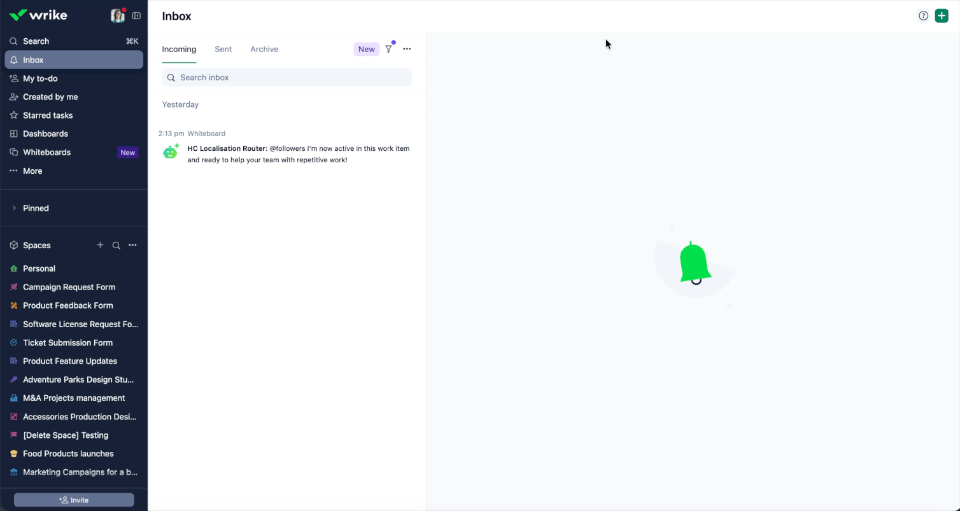This screenshot has height=511, width=960.
Task: Click the Whiteboard label on notification
Action: 206,133
